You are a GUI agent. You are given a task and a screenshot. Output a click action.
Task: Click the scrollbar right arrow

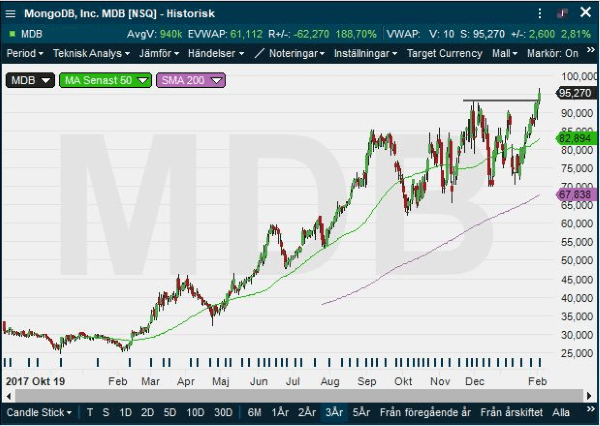tap(590, 396)
